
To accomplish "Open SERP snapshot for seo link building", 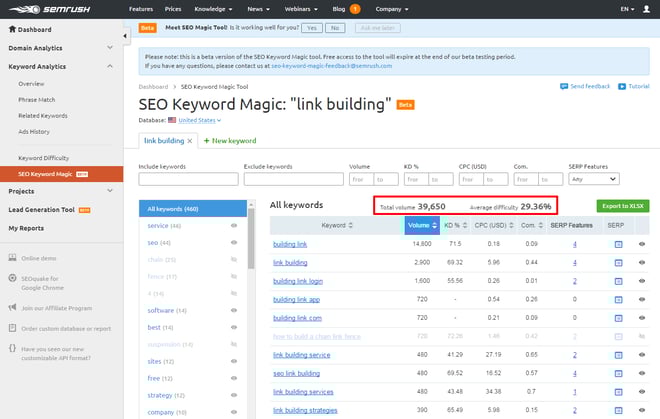I will [618, 374].
